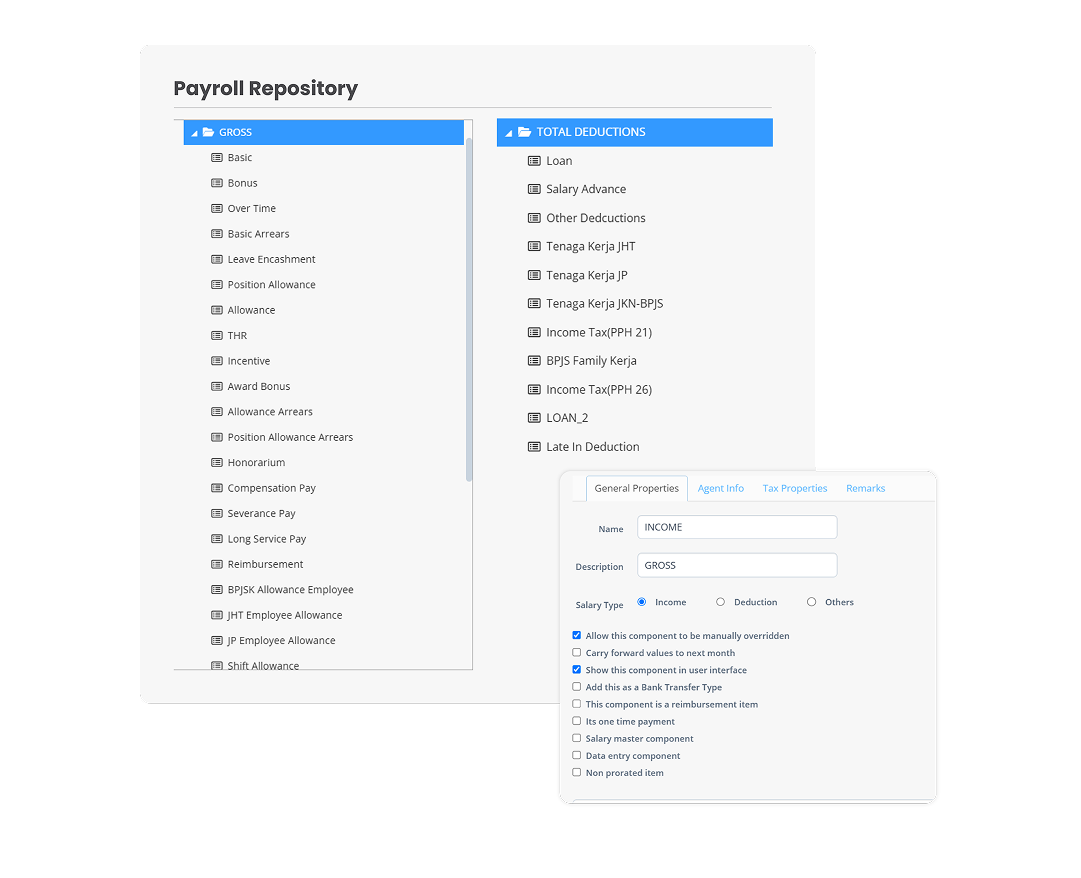
Task: Click the list icon beside Basic
Action: pyautogui.click(x=216, y=158)
